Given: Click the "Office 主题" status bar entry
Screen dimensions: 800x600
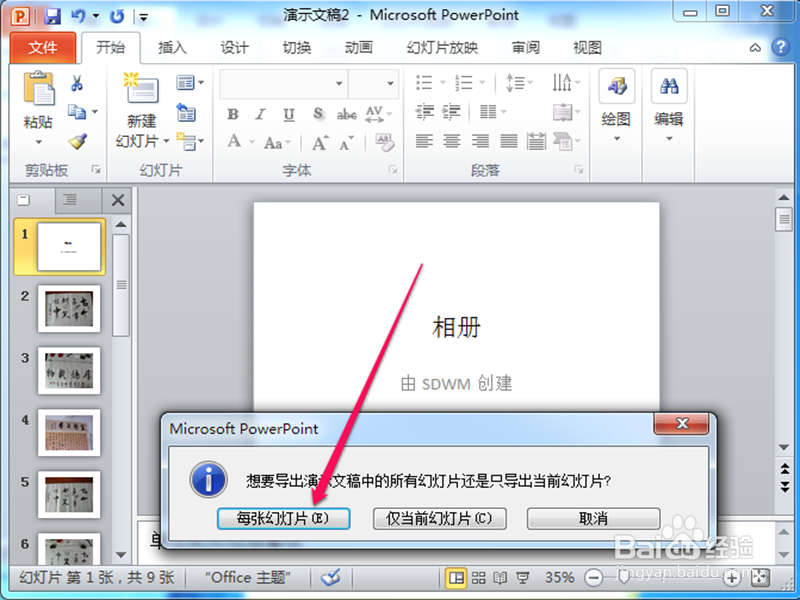Looking at the screenshot, I should (248, 578).
